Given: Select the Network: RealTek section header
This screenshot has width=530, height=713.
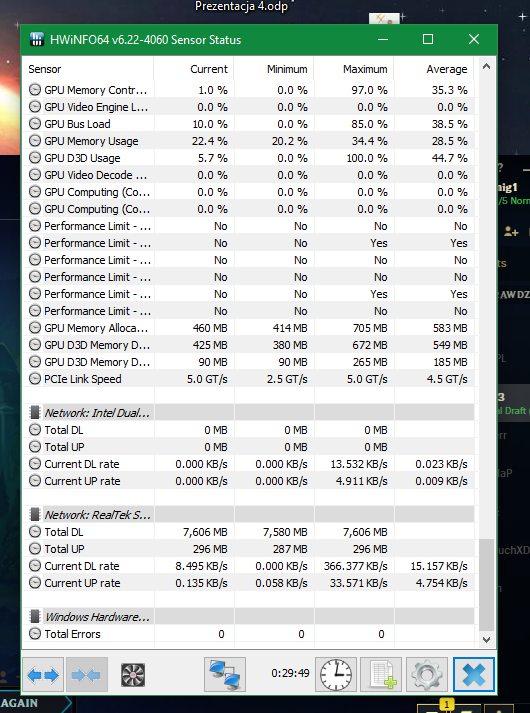Looking at the screenshot, I should coord(248,514).
